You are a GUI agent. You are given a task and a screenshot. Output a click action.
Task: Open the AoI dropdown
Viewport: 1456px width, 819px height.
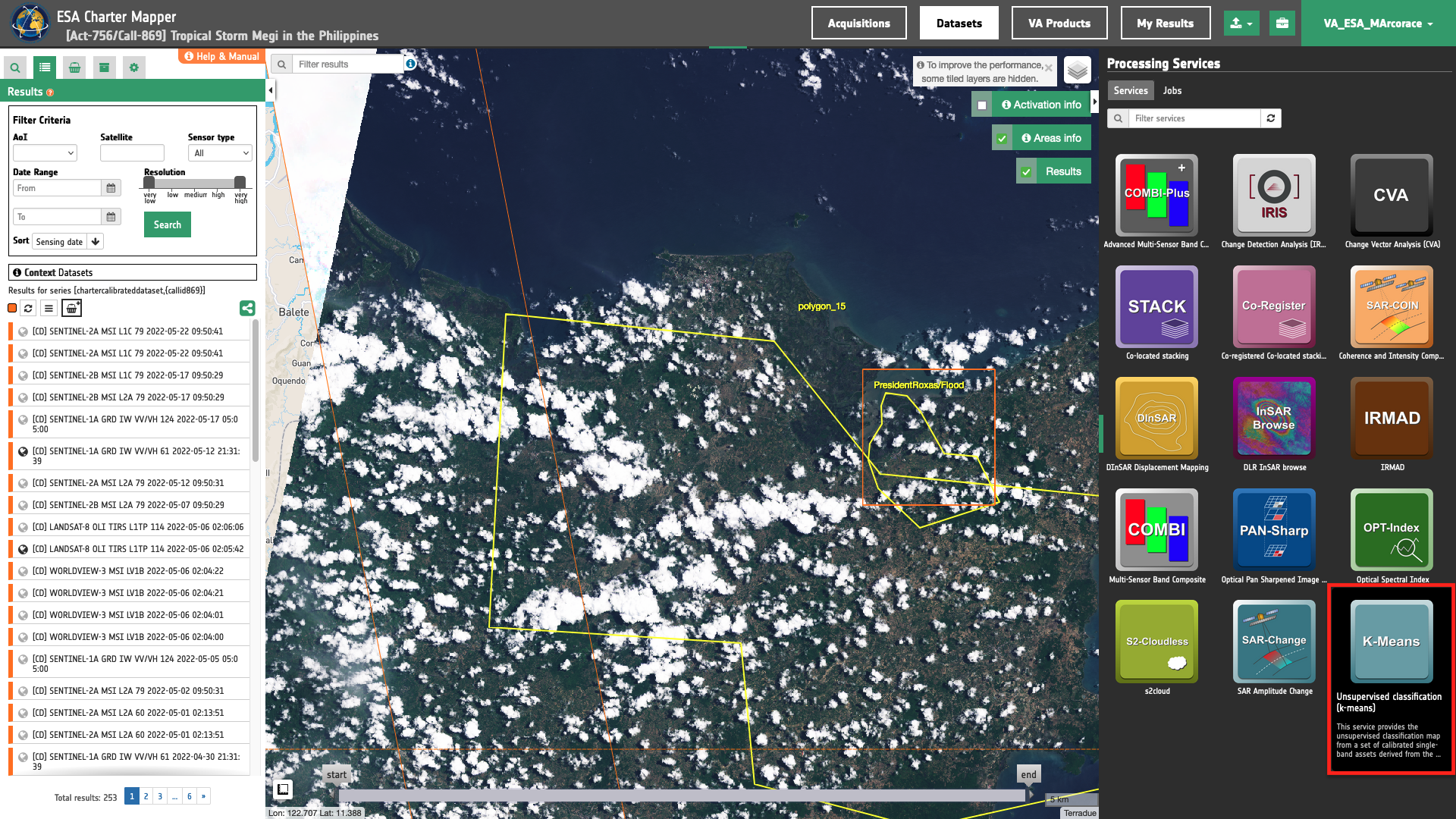[45, 153]
